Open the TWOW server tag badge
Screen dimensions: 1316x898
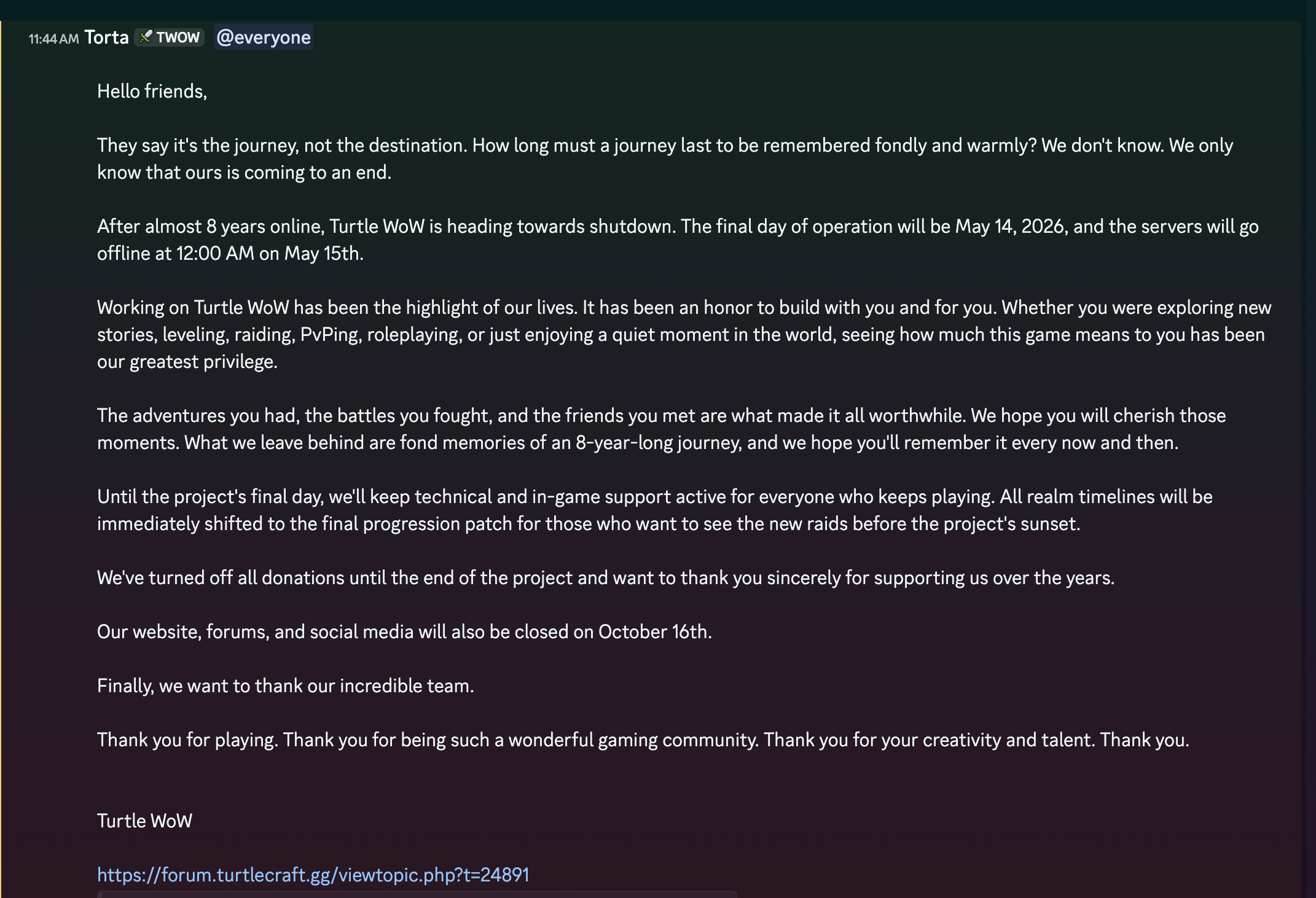[x=170, y=37]
